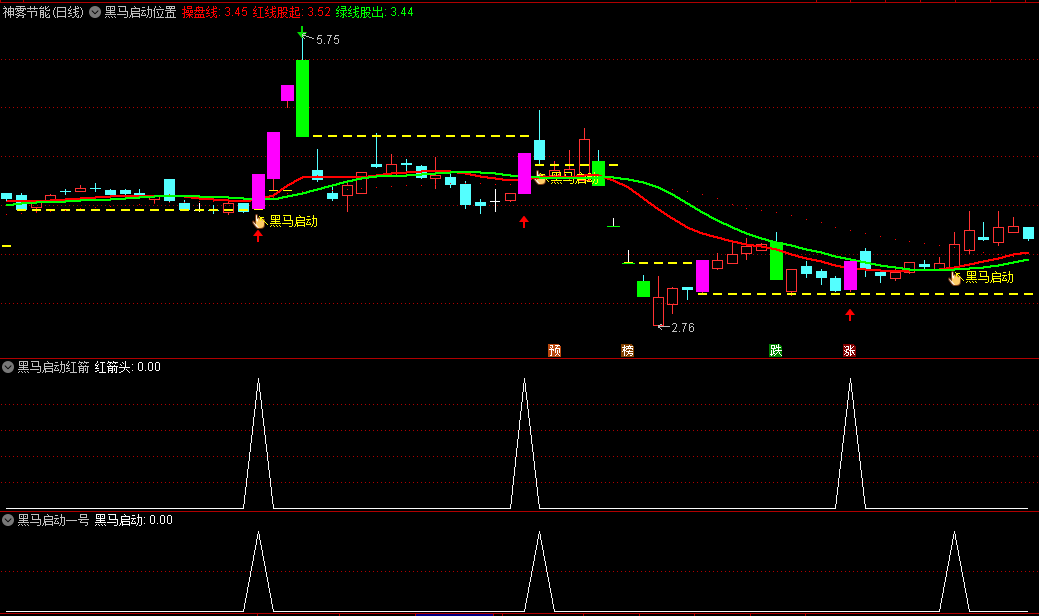Open the dropdown beside 黑马启动红箭 indicator
This screenshot has height=616, width=1039.
click(8, 367)
